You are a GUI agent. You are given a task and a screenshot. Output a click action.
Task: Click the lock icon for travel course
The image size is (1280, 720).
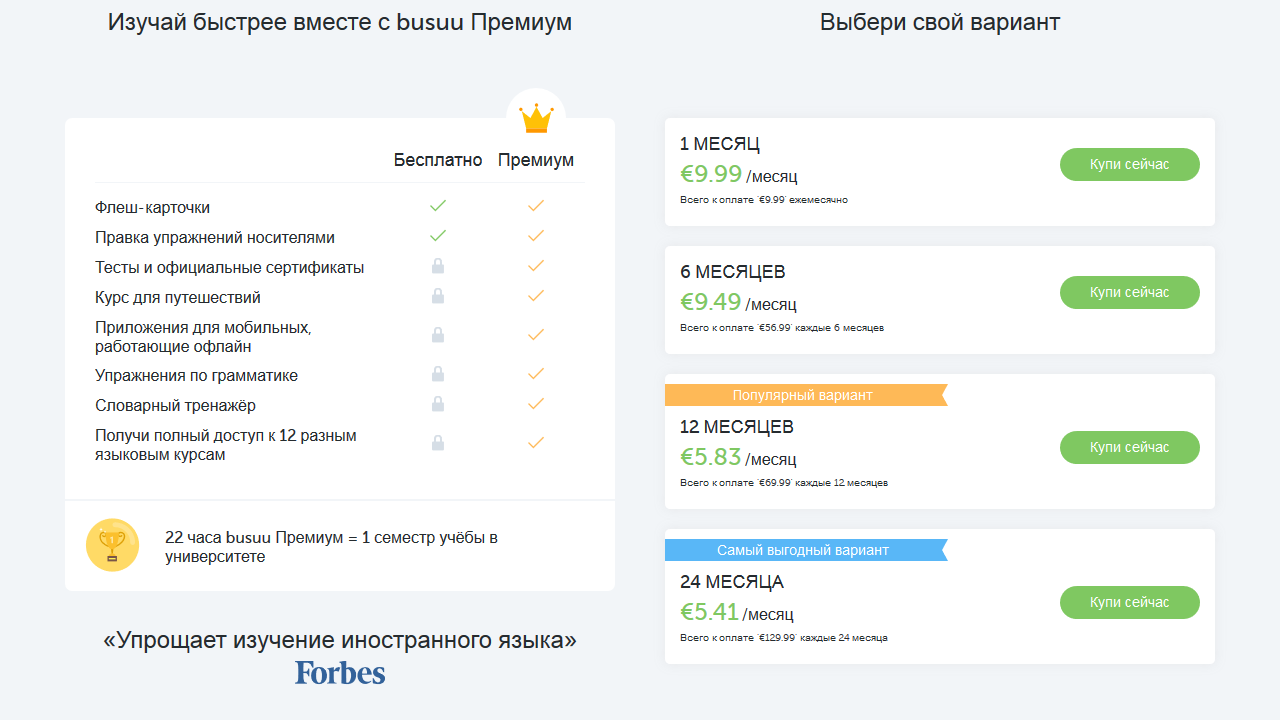[x=437, y=296]
